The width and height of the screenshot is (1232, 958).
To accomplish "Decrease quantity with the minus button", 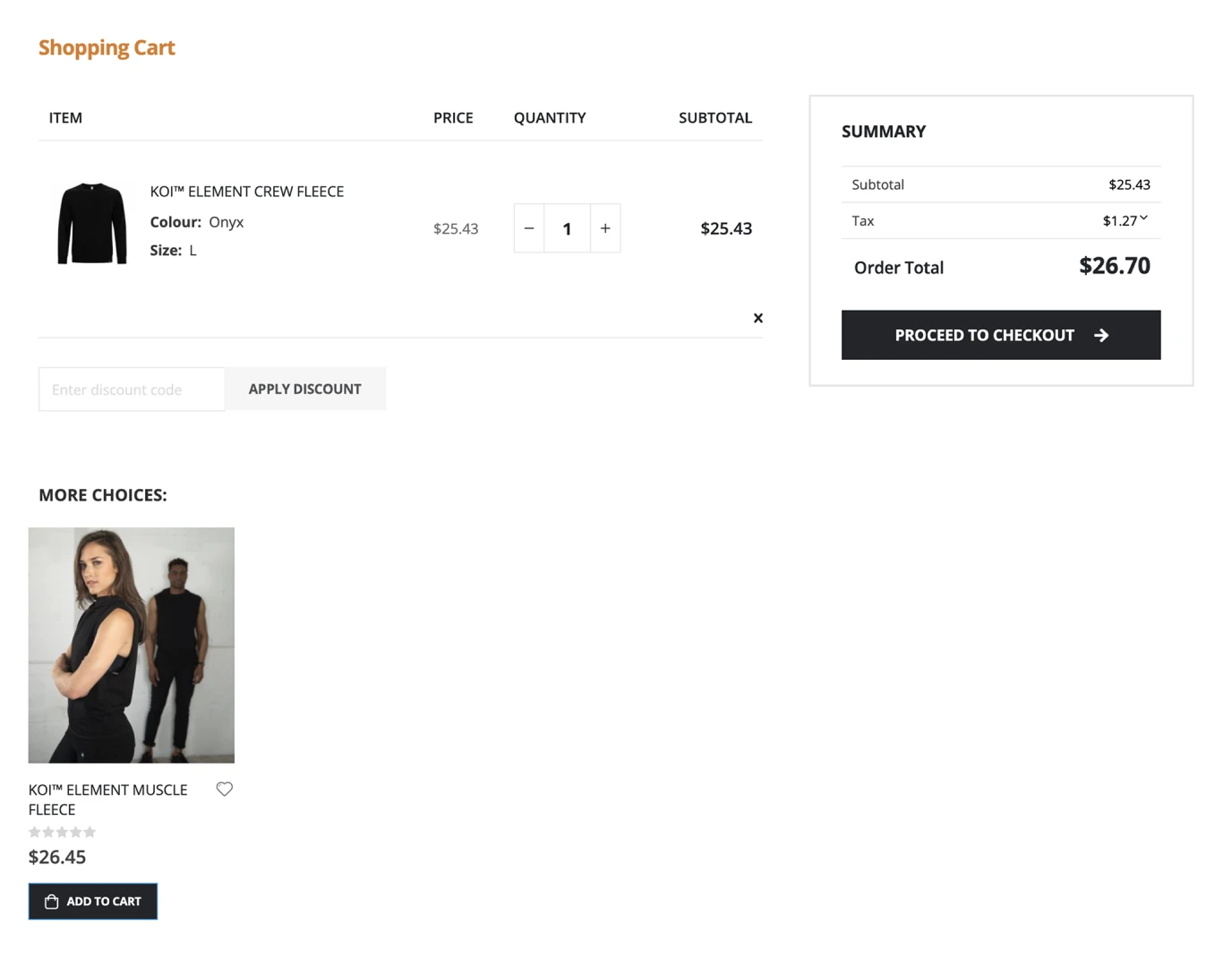I will (x=529, y=228).
